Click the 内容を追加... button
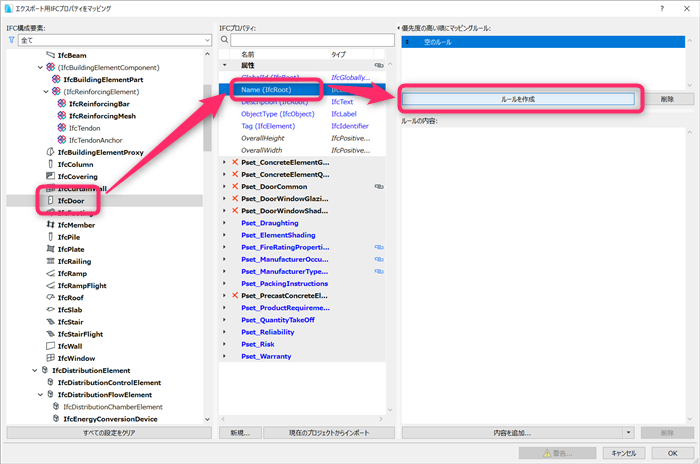 (x=512, y=433)
